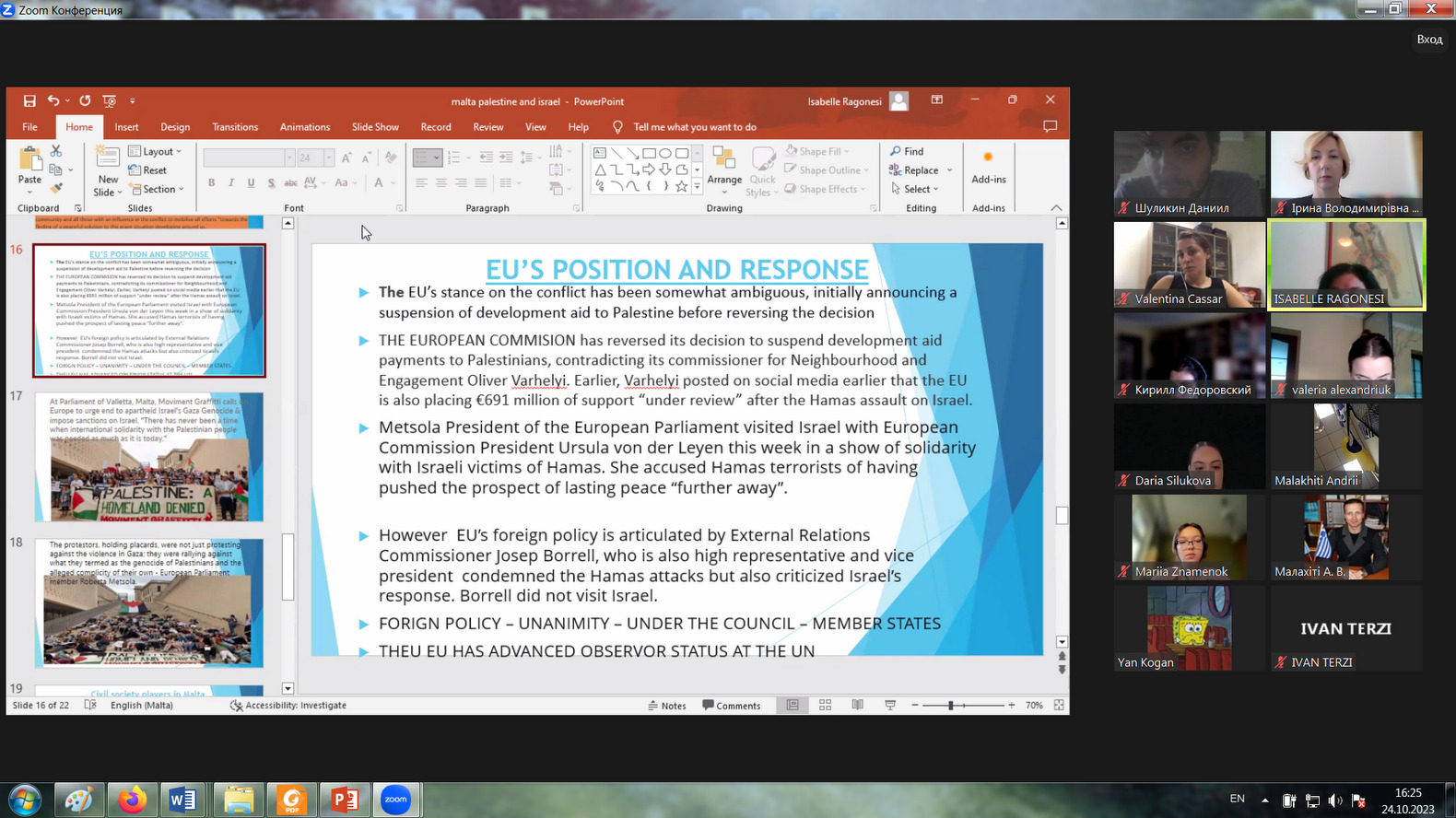The height and width of the screenshot is (818, 1456).
Task: Switch to the Design tab
Action: (x=175, y=127)
